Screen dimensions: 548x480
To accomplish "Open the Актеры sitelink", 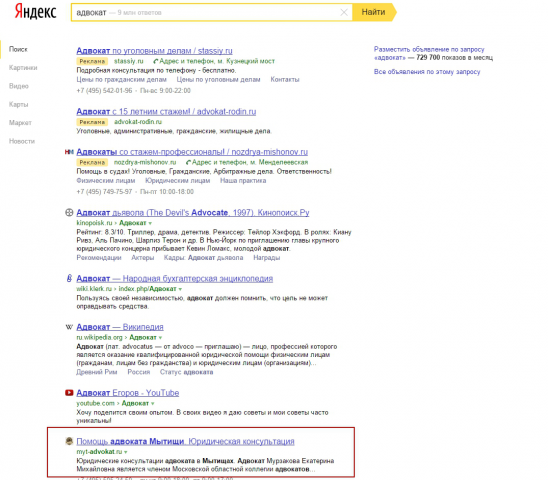I will [x=143, y=258].
